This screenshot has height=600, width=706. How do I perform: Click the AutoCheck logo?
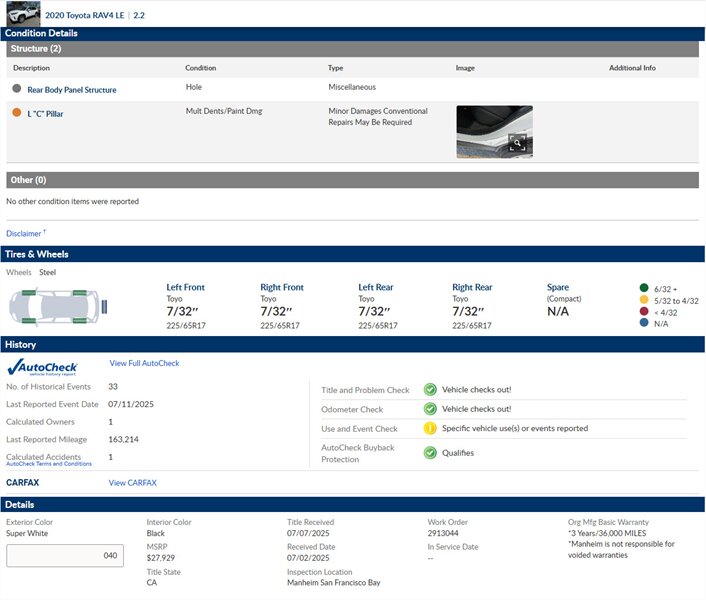tap(42, 367)
